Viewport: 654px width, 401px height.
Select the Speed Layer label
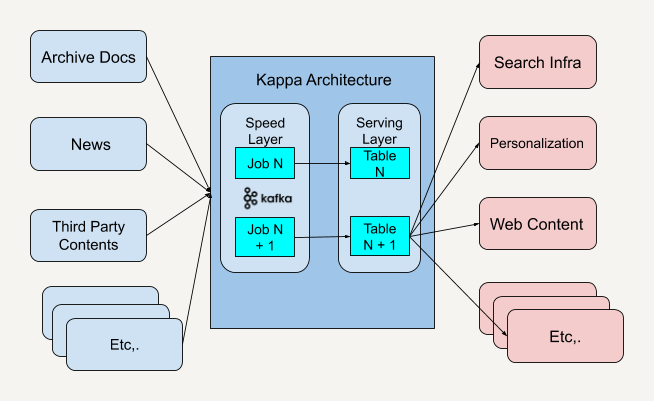coord(265,130)
